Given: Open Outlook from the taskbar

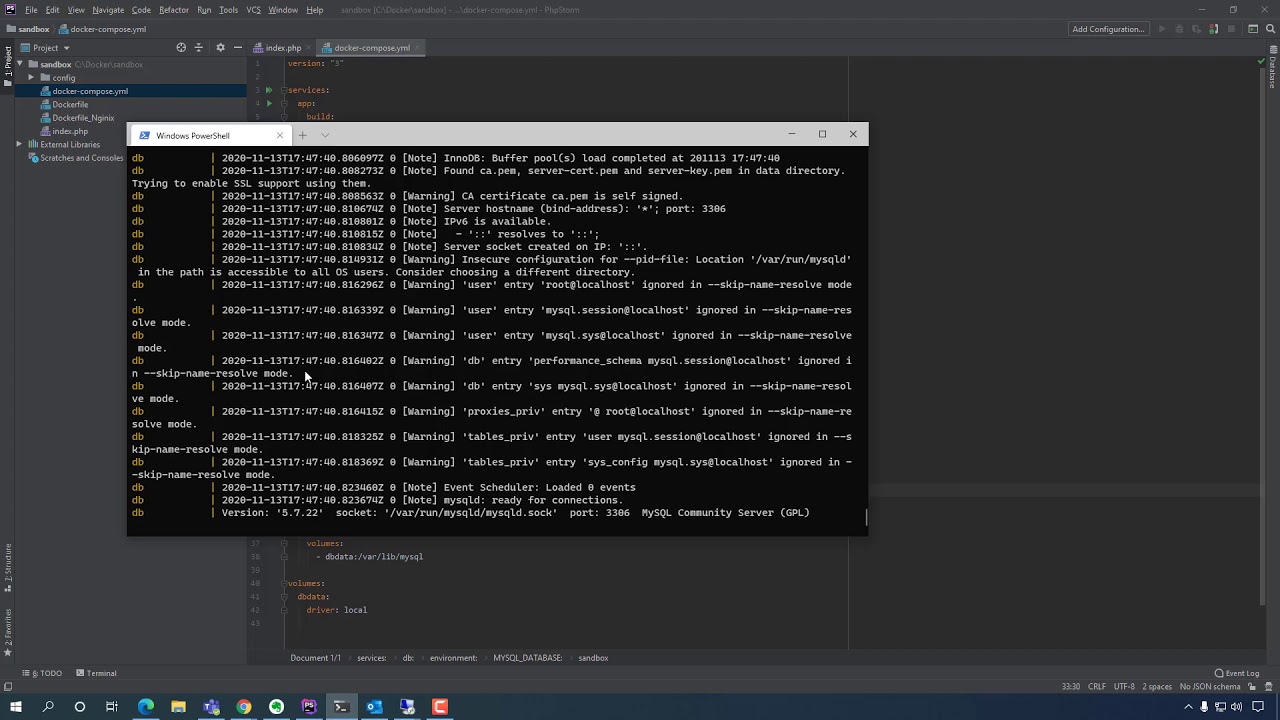Looking at the screenshot, I should tap(374, 707).
